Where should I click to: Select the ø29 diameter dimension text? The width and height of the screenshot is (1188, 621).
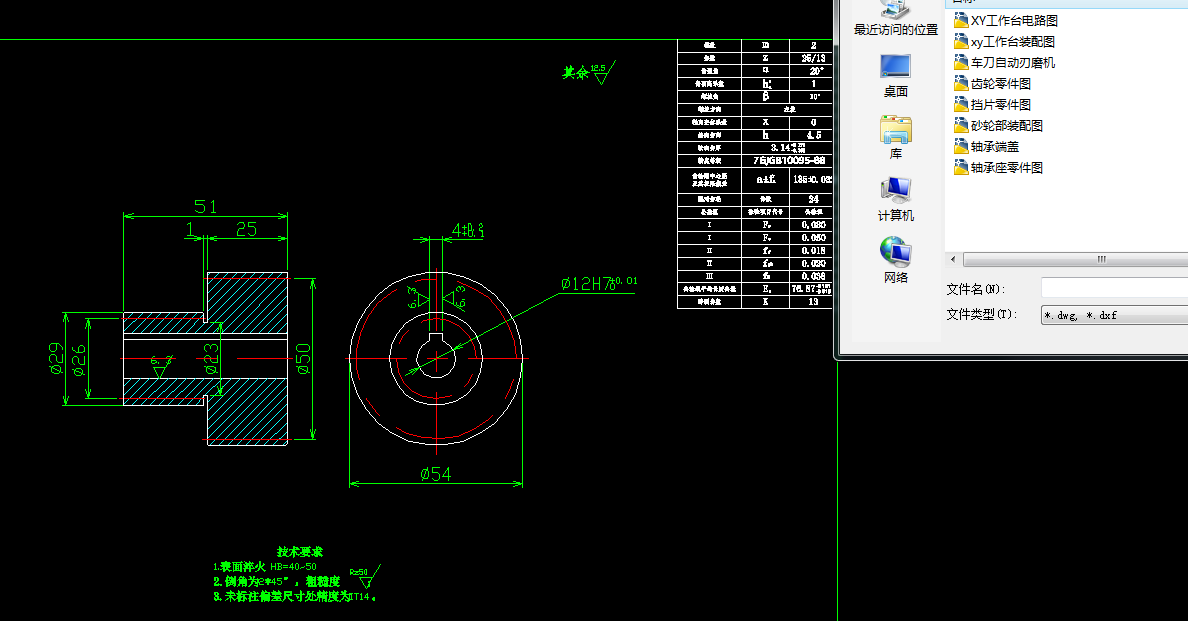point(56,358)
